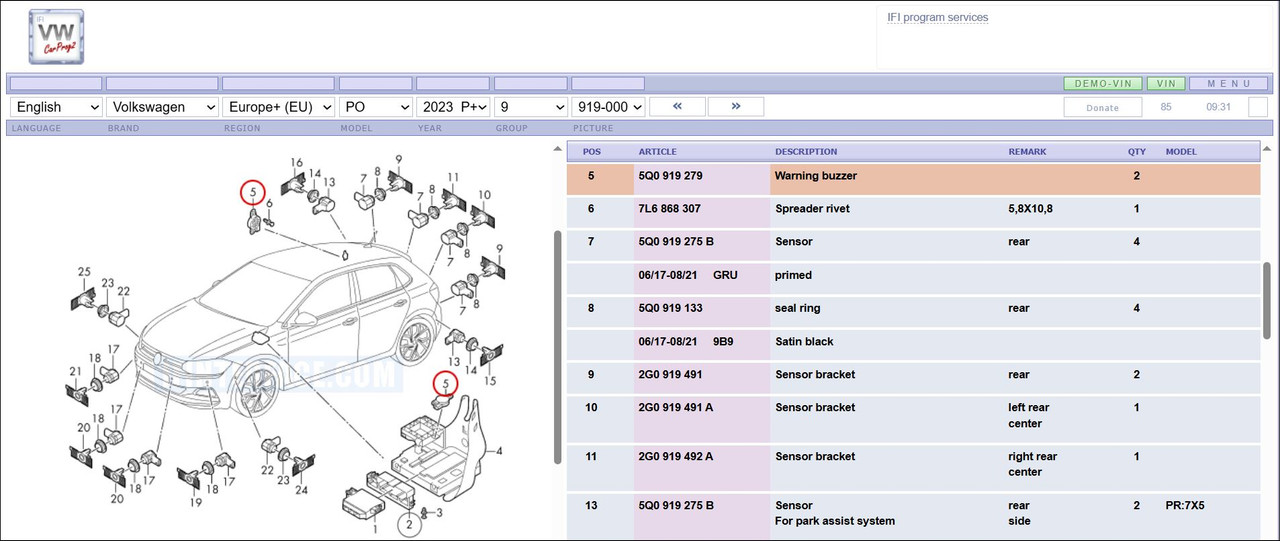Click diagram callout number 24
Image resolution: width=1280 pixels, height=541 pixels.
coord(301,490)
